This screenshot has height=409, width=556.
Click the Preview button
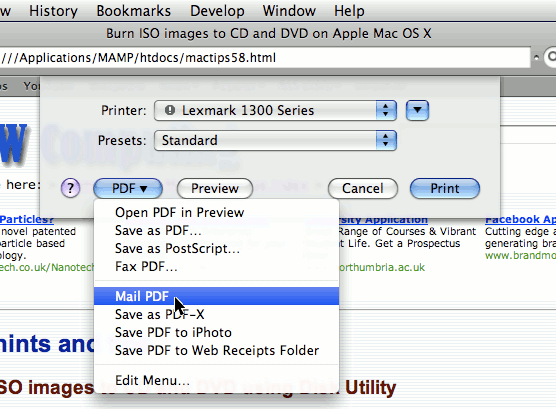pyautogui.click(x=215, y=188)
